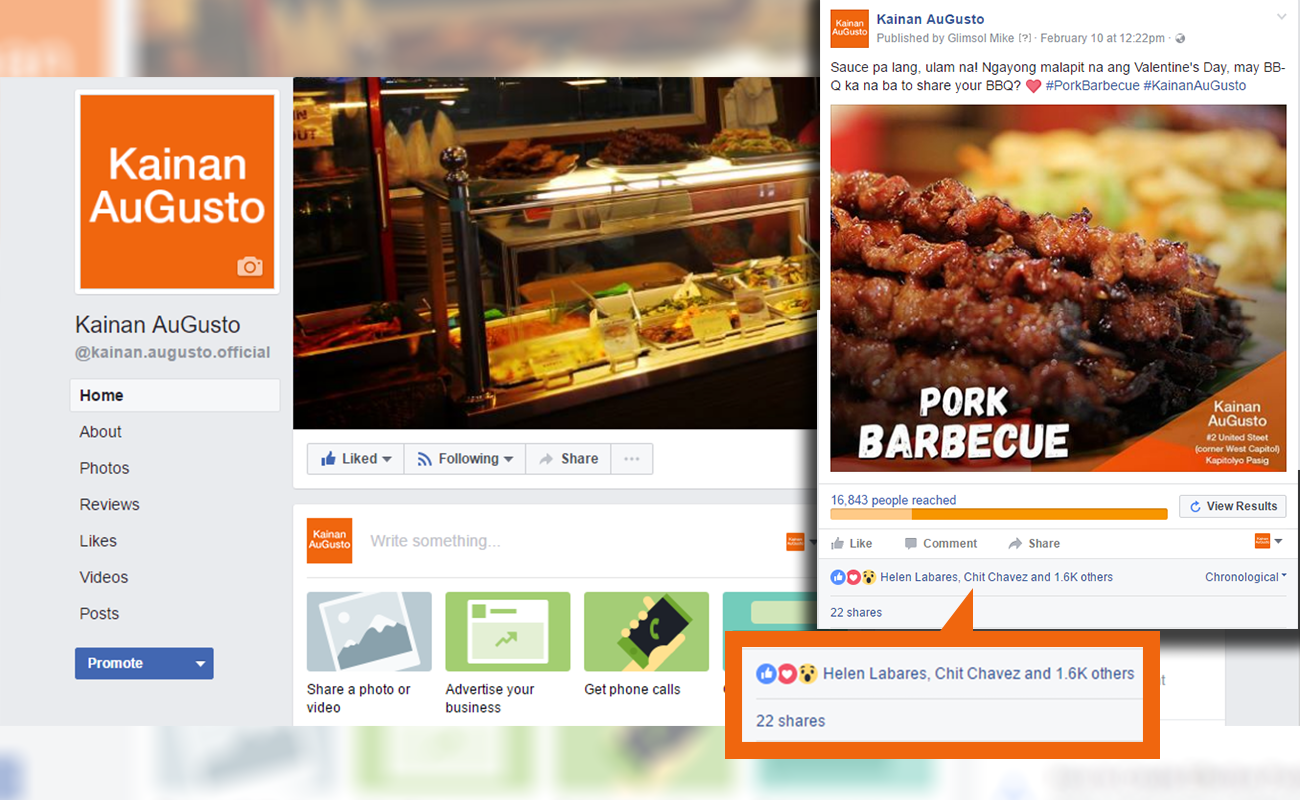Click Like under the Pork Barbecue post
1300x800 pixels.
pos(851,543)
